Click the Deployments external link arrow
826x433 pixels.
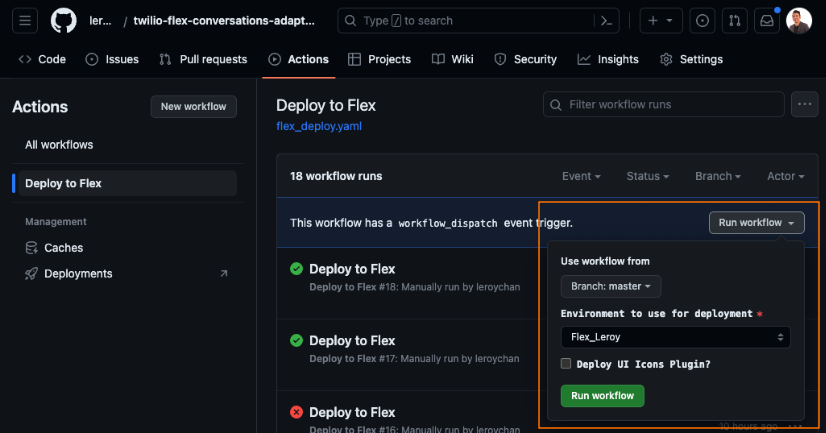point(224,273)
